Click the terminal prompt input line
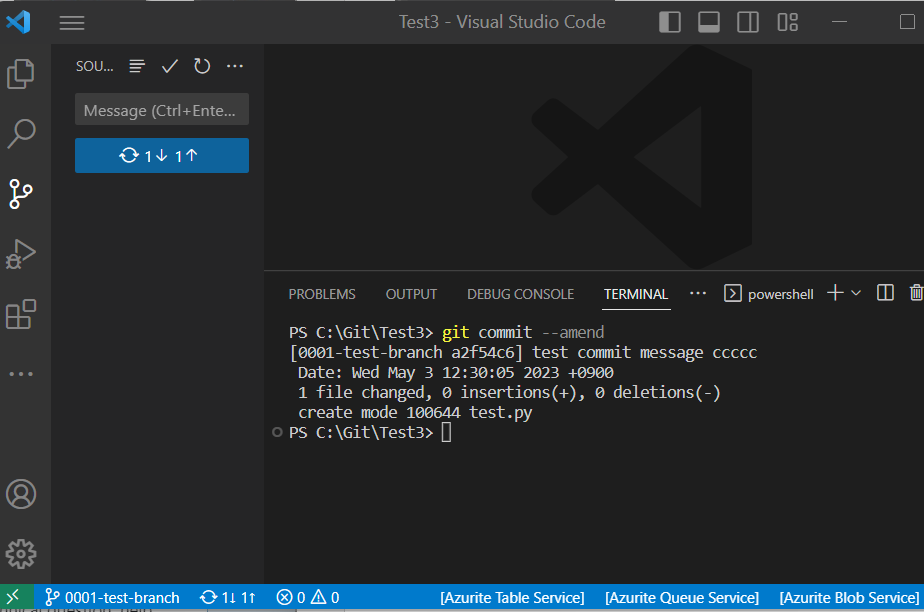 (370, 432)
